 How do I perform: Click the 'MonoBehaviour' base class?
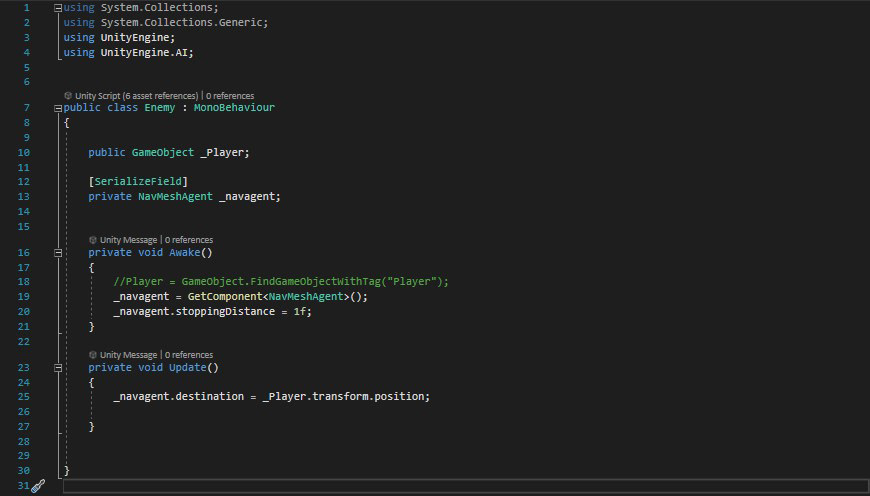(x=234, y=108)
